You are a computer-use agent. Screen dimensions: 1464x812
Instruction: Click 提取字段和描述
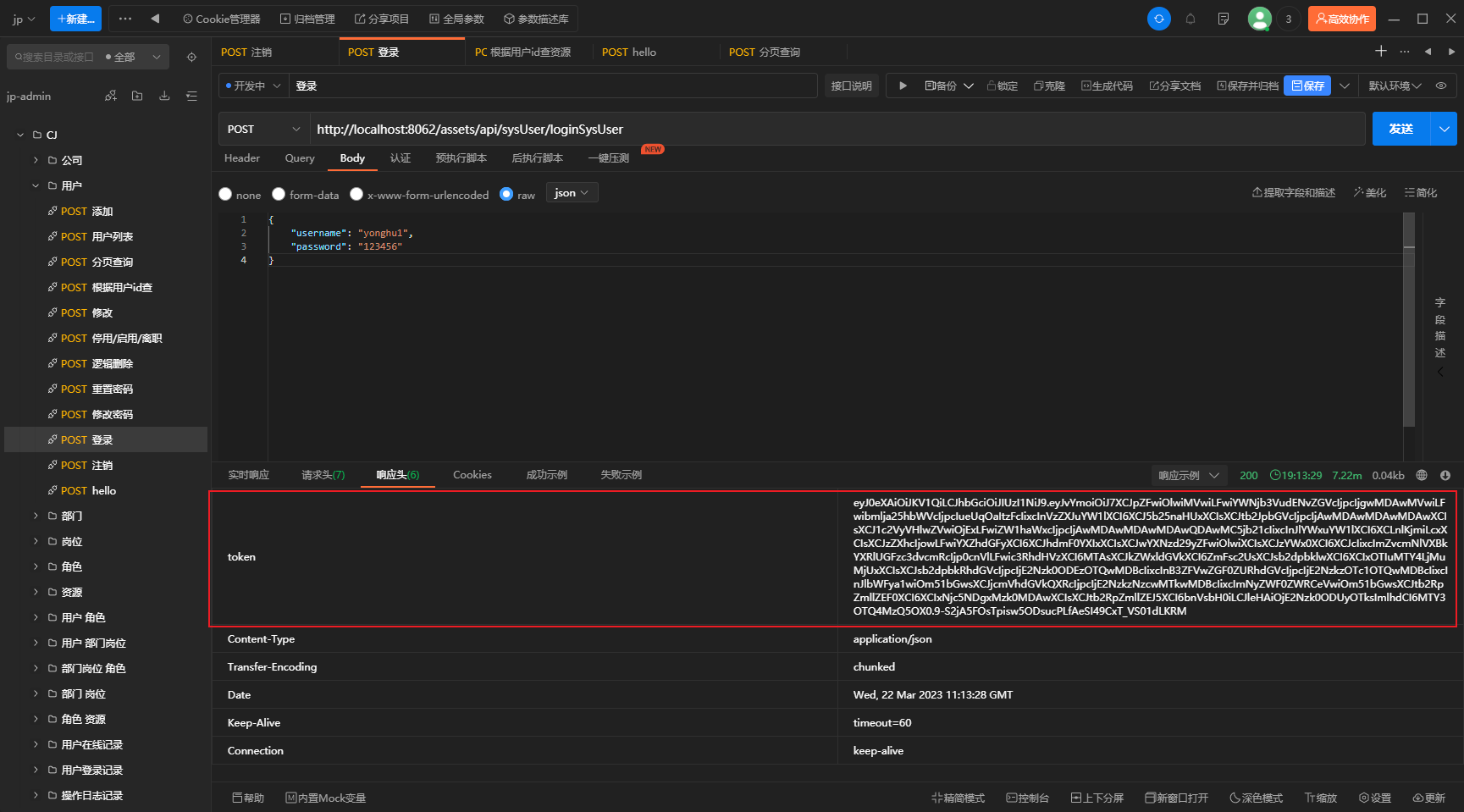tap(1294, 193)
